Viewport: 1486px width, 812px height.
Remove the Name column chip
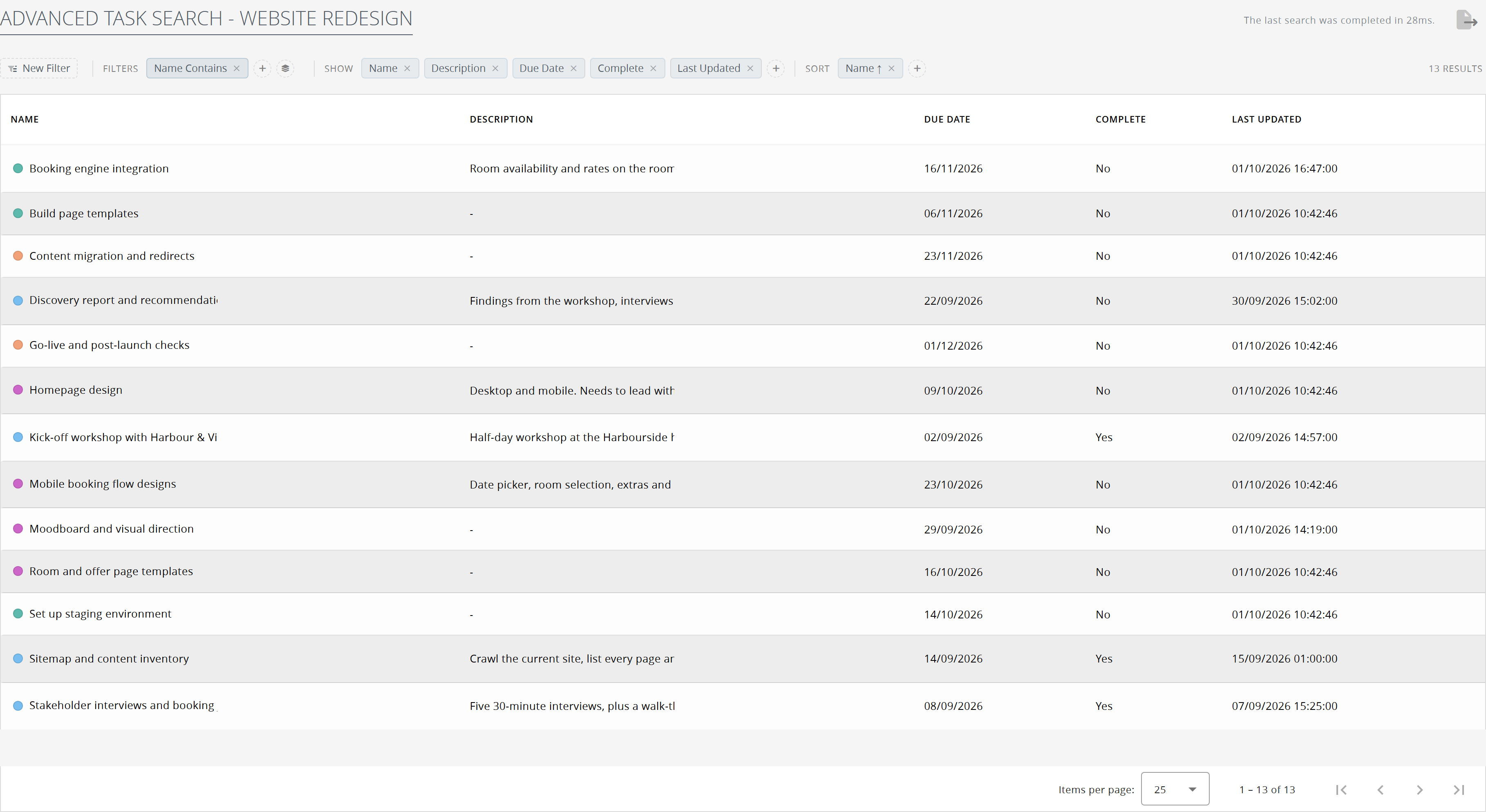point(407,68)
